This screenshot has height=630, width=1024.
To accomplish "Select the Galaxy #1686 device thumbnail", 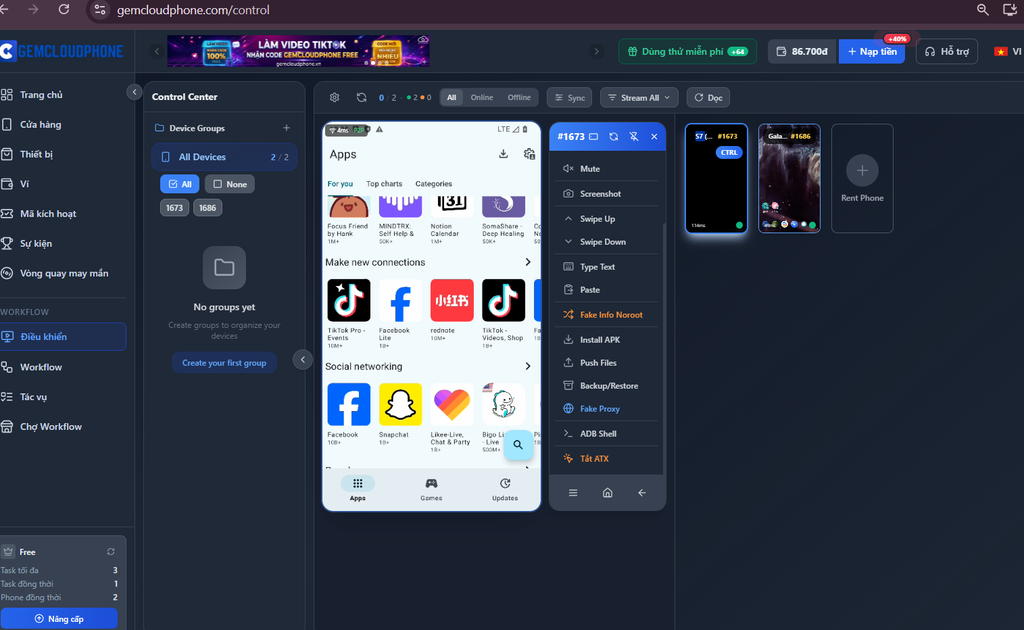I will click(x=789, y=178).
